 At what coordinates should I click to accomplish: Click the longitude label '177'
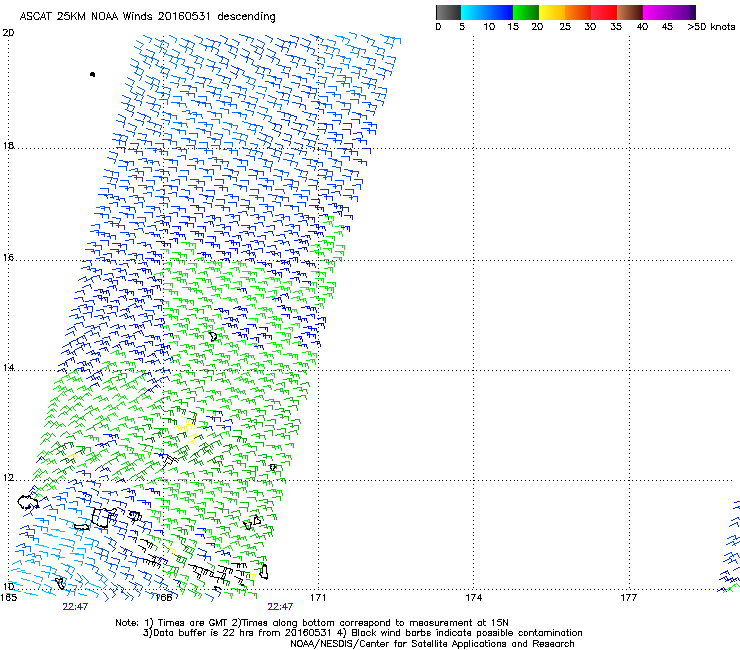(x=628, y=598)
